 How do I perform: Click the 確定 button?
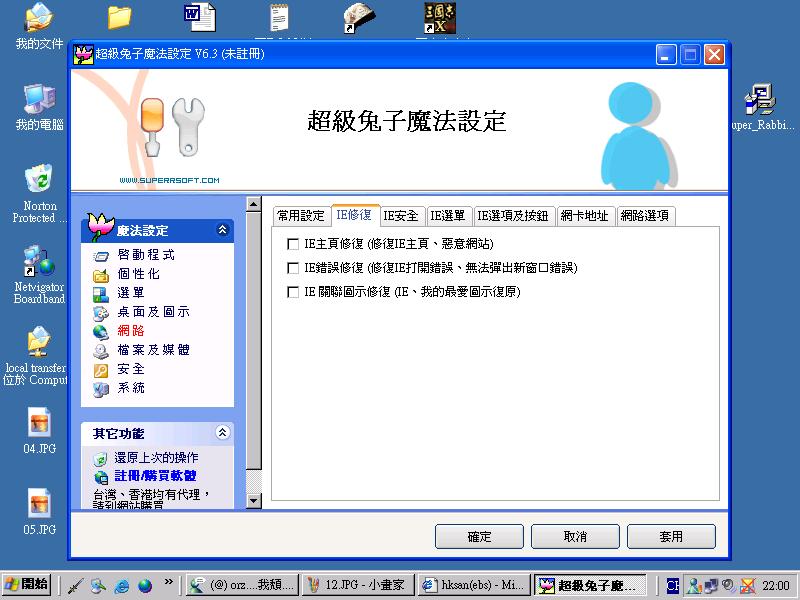[x=479, y=536]
